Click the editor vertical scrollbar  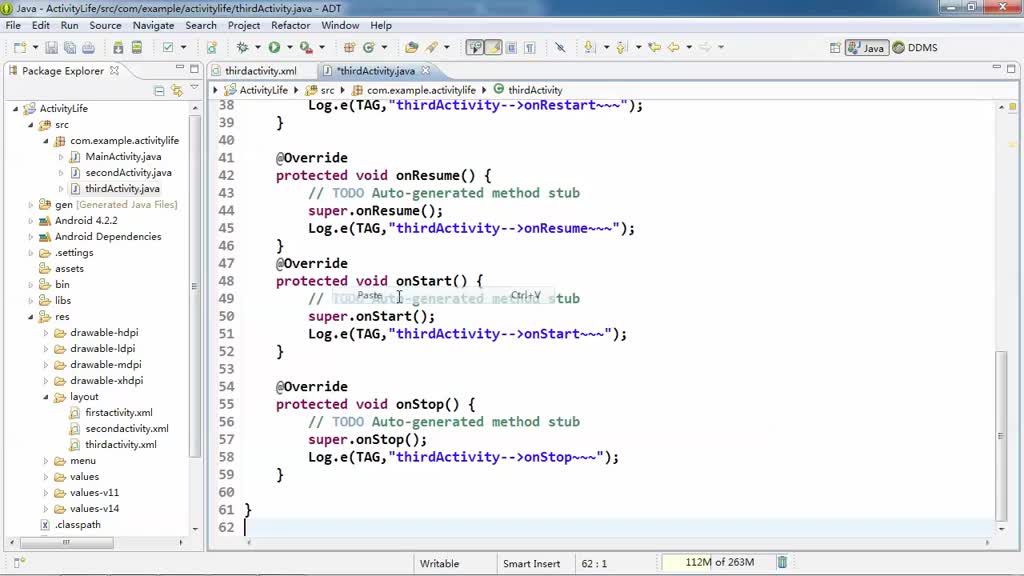[x=1001, y=434]
